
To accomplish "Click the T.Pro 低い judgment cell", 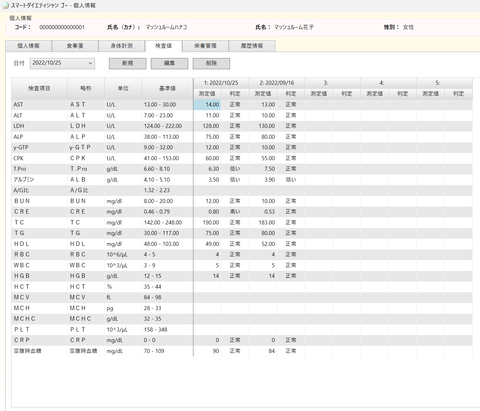I will (x=235, y=169).
